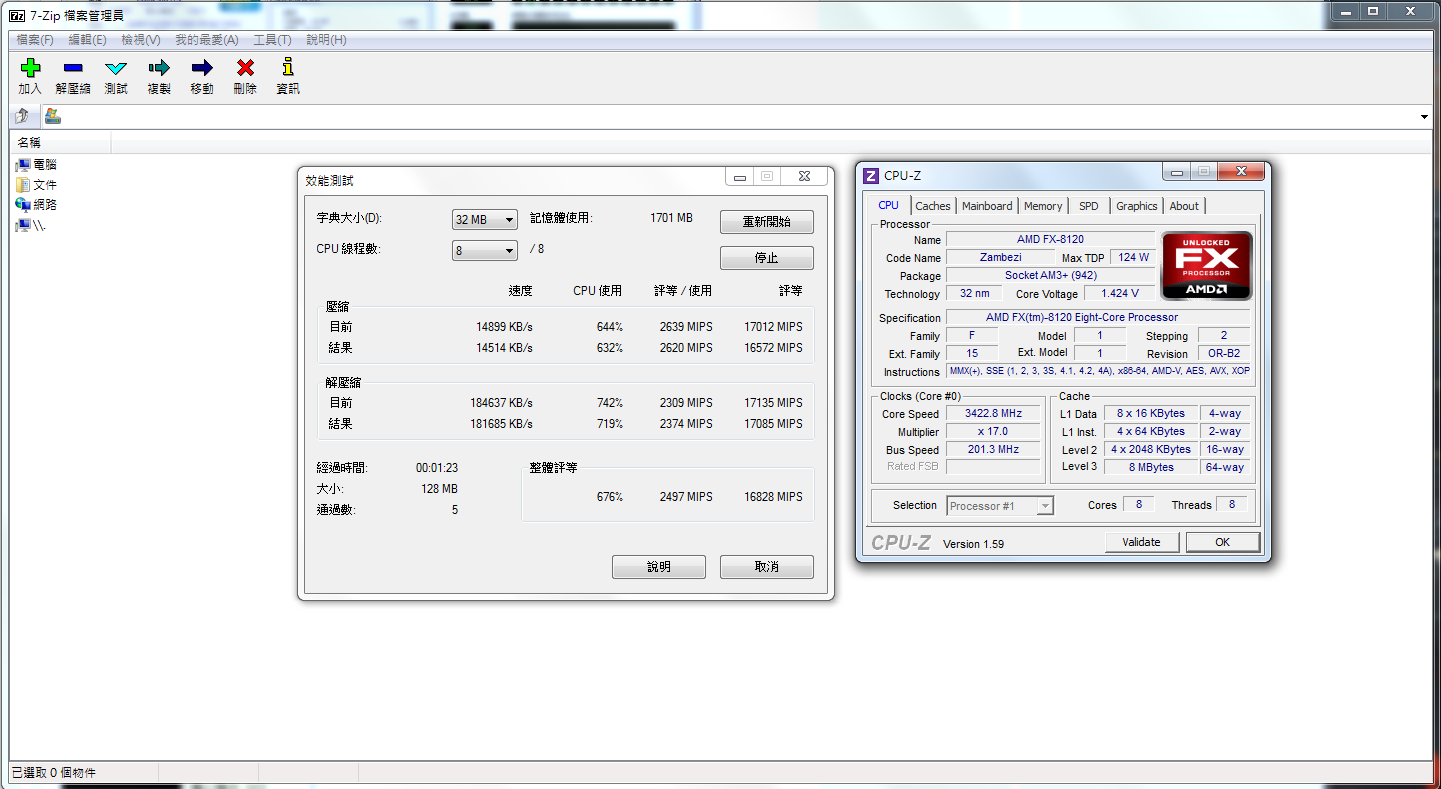
Task: Close the CPU-Z window
Action: coord(1242,172)
